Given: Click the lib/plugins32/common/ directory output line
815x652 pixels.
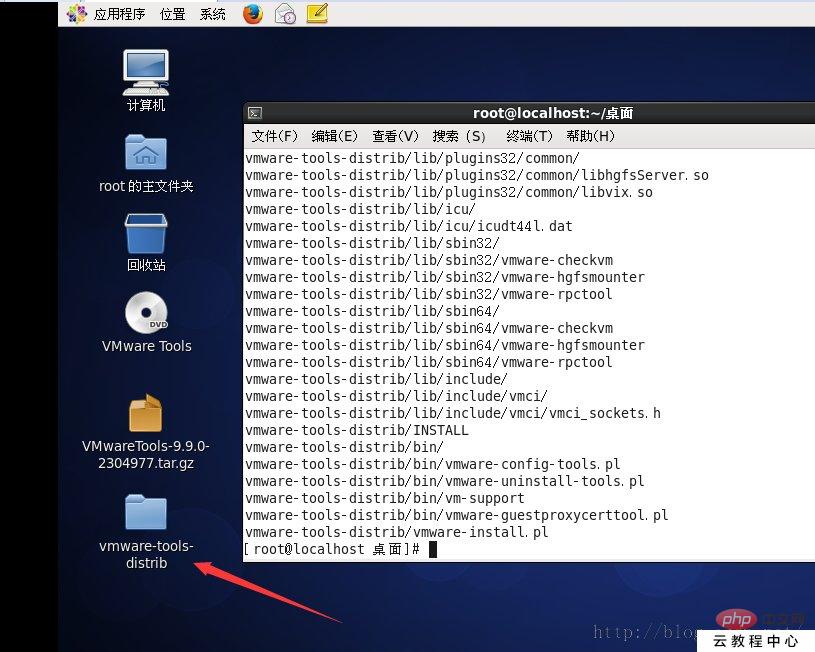Looking at the screenshot, I should coord(412,158).
